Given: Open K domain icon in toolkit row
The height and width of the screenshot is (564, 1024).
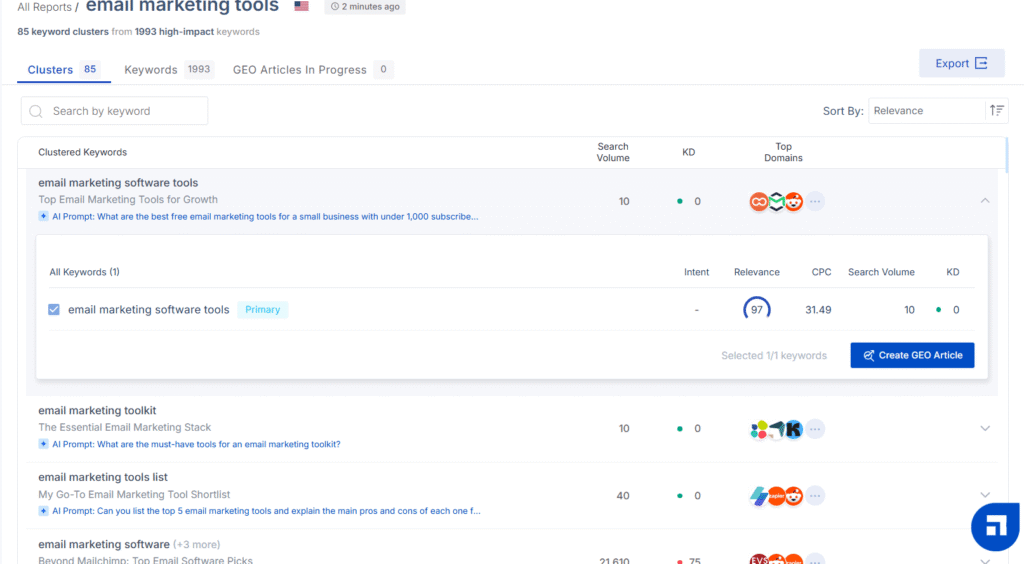Looking at the screenshot, I should [793, 429].
